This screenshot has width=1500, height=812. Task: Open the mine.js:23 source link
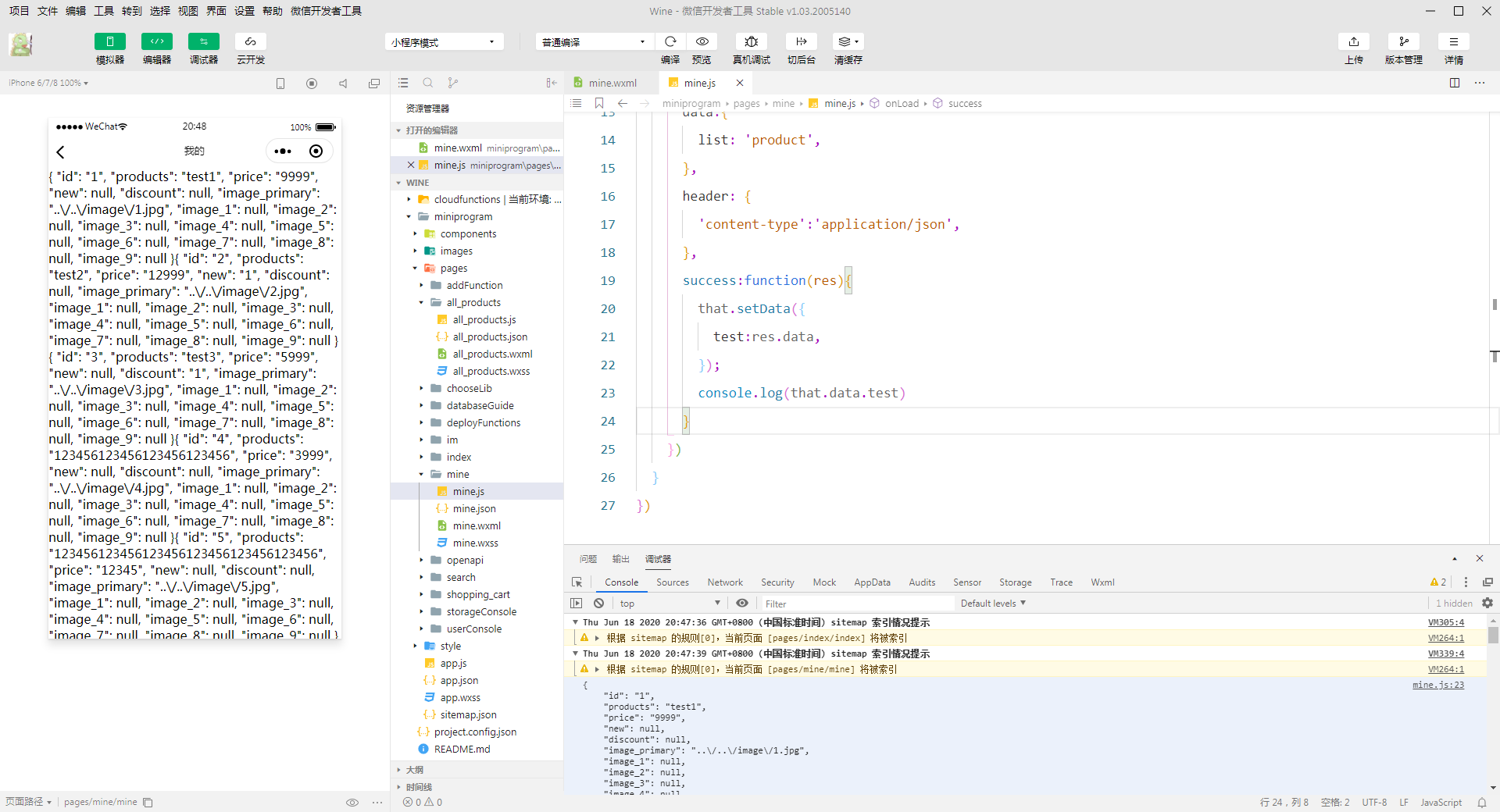click(x=1437, y=685)
